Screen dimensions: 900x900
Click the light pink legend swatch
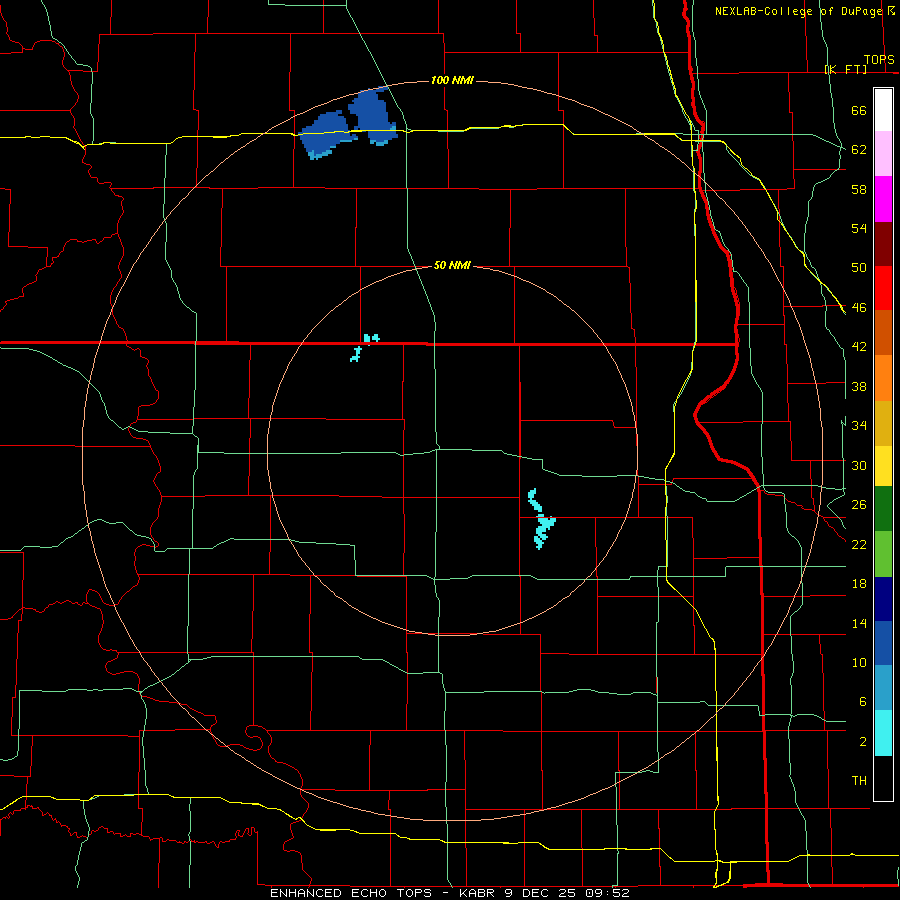coord(883,154)
